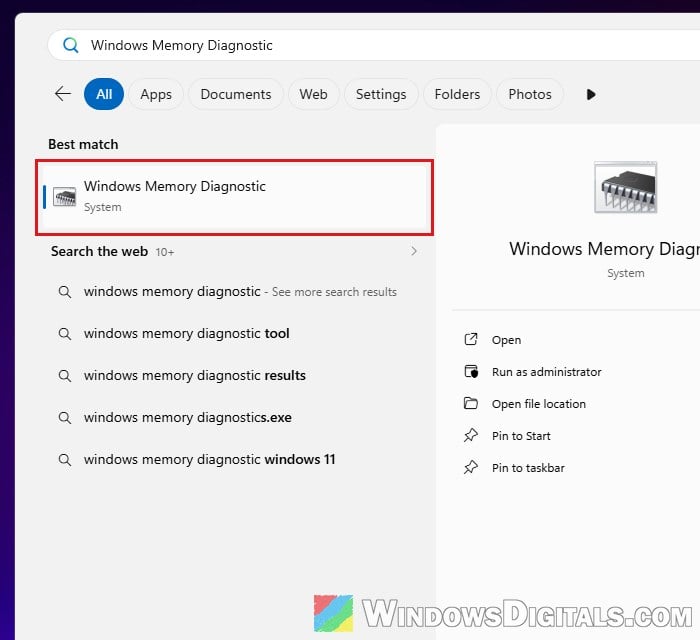
Task: Click magnifier icon beside 'diagnostics.exe' suggestion
Action: pos(65,418)
